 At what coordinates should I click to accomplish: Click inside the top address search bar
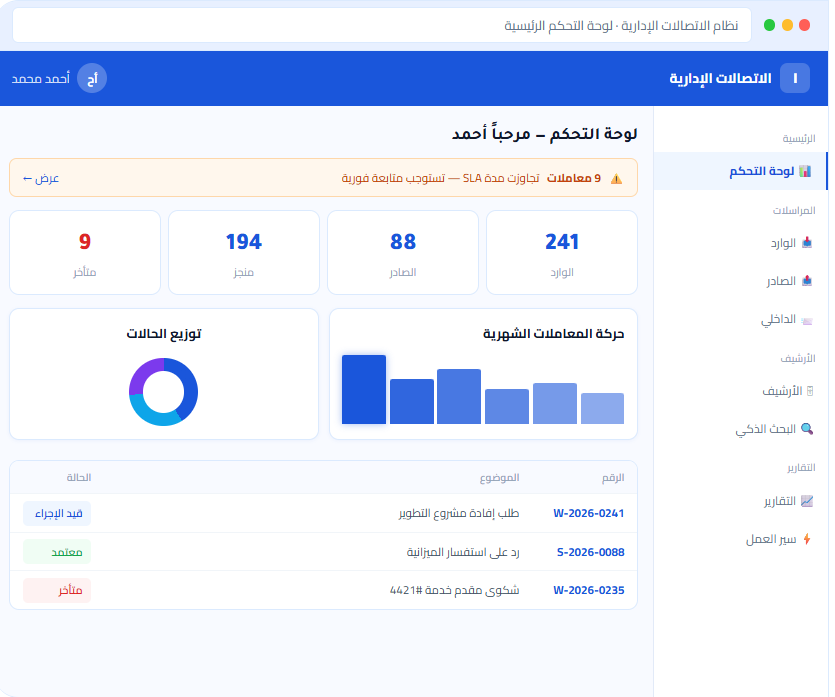click(x=380, y=25)
